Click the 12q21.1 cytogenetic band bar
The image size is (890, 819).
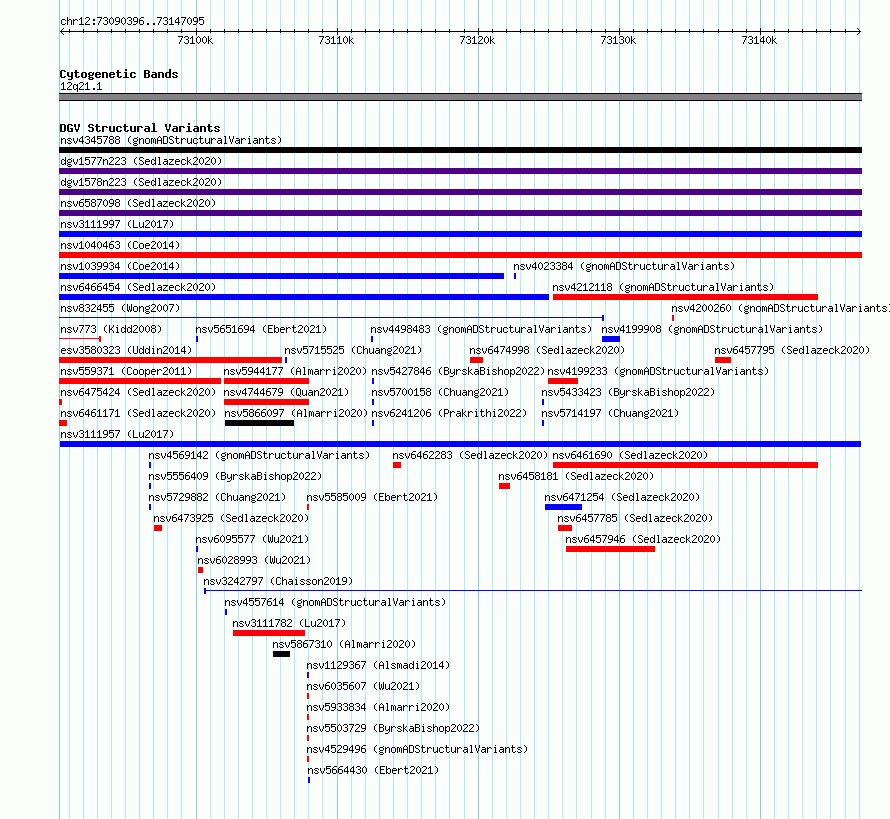(x=460, y=97)
